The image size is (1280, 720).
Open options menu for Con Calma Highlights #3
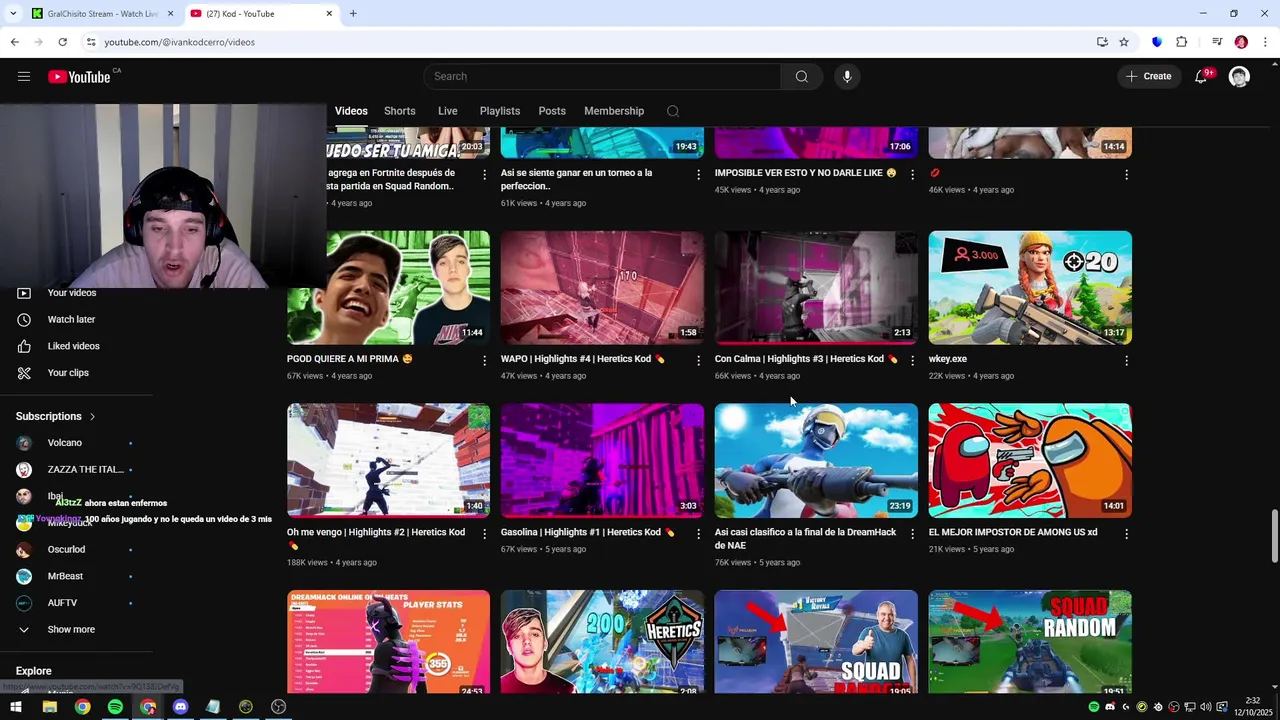912,360
